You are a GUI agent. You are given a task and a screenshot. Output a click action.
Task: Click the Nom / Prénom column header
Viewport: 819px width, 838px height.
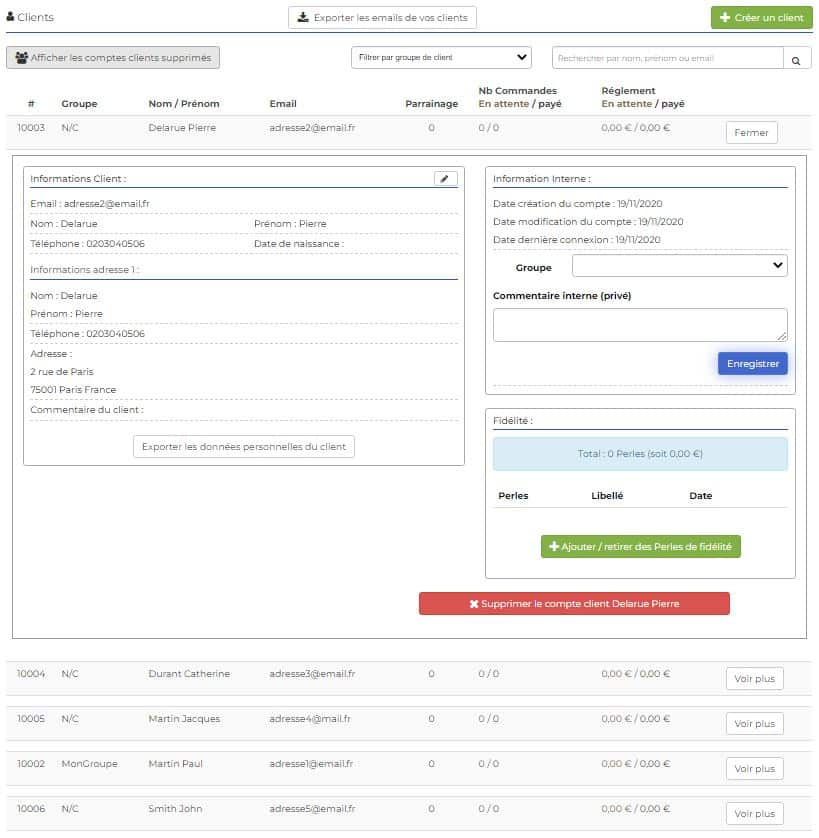(x=184, y=104)
